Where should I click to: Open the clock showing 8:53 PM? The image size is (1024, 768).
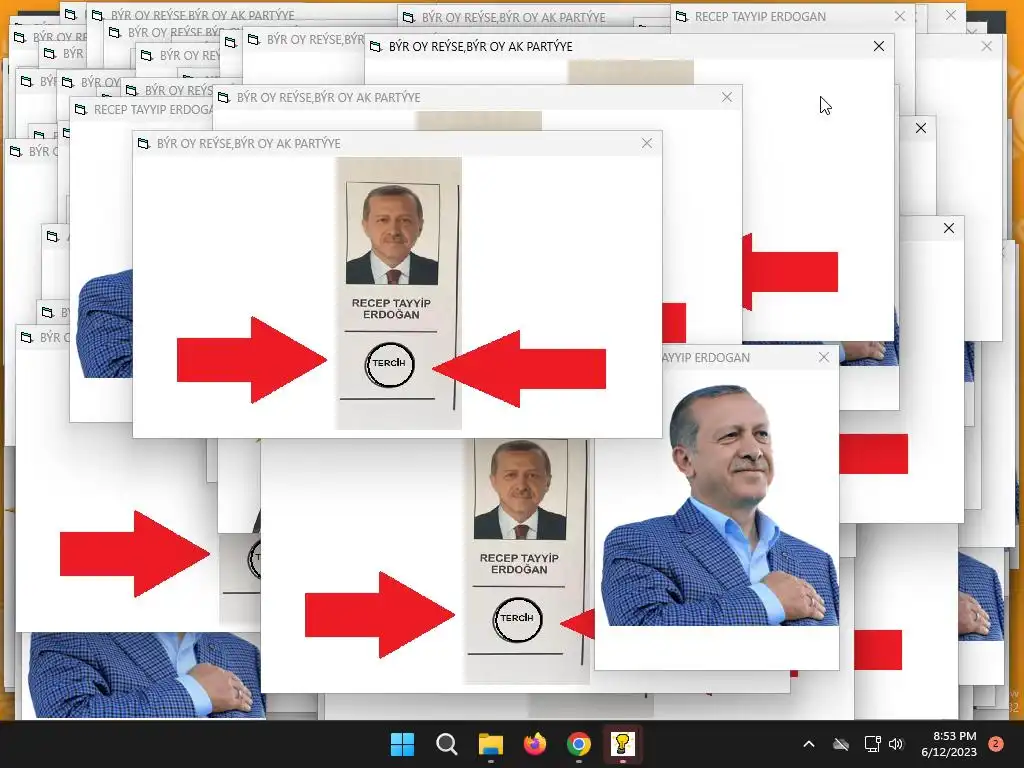(x=949, y=744)
